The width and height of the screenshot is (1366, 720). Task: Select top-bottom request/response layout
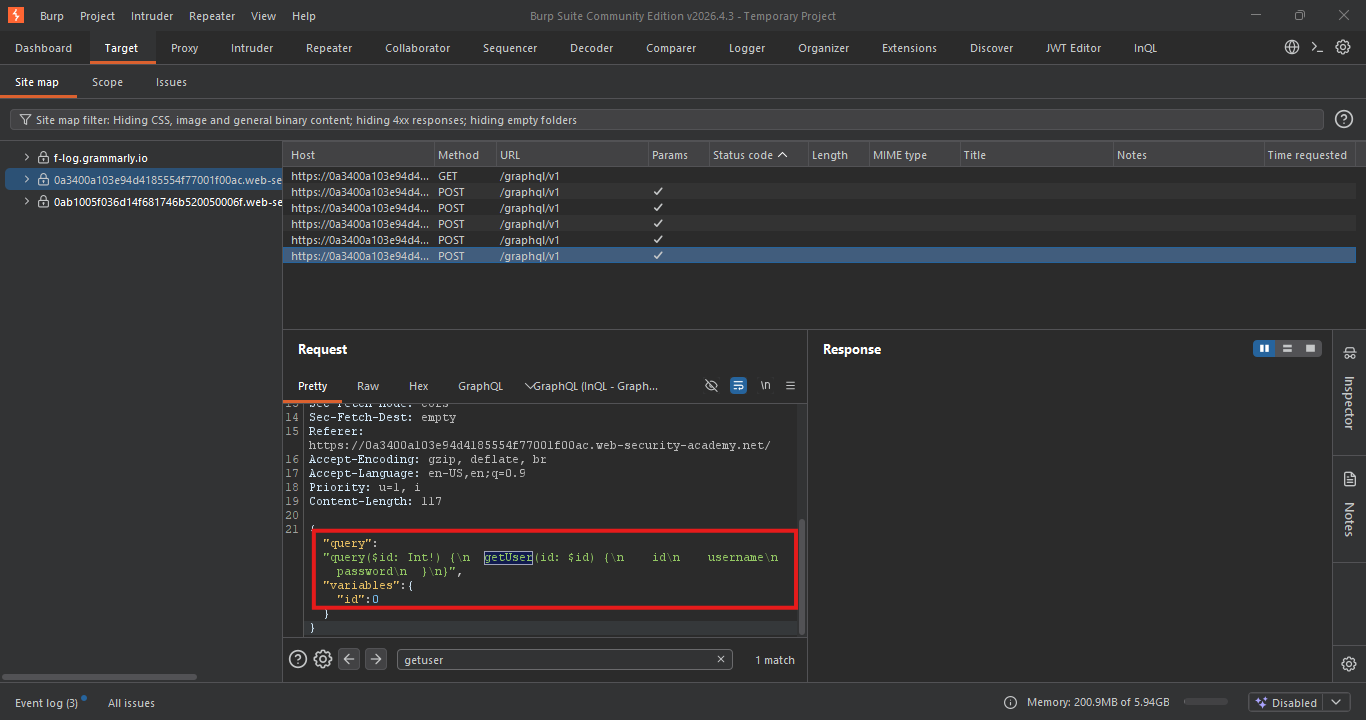(1288, 348)
